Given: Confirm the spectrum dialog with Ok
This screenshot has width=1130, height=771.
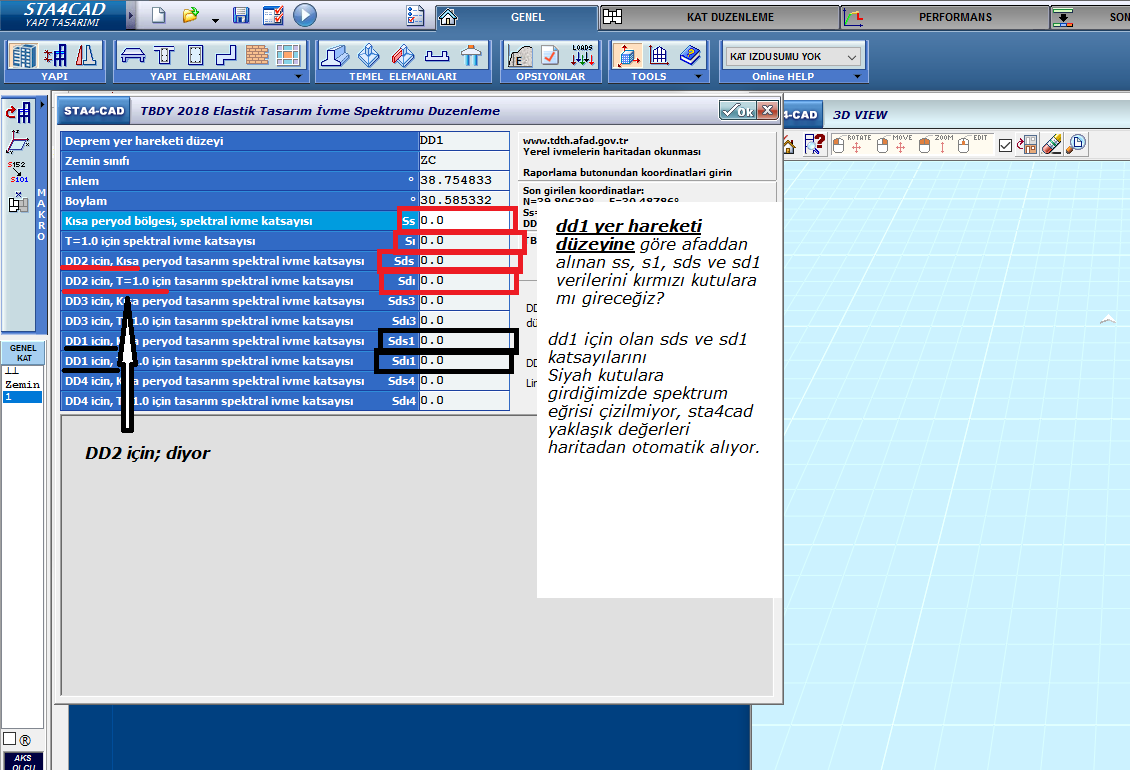Looking at the screenshot, I should (738, 111).
